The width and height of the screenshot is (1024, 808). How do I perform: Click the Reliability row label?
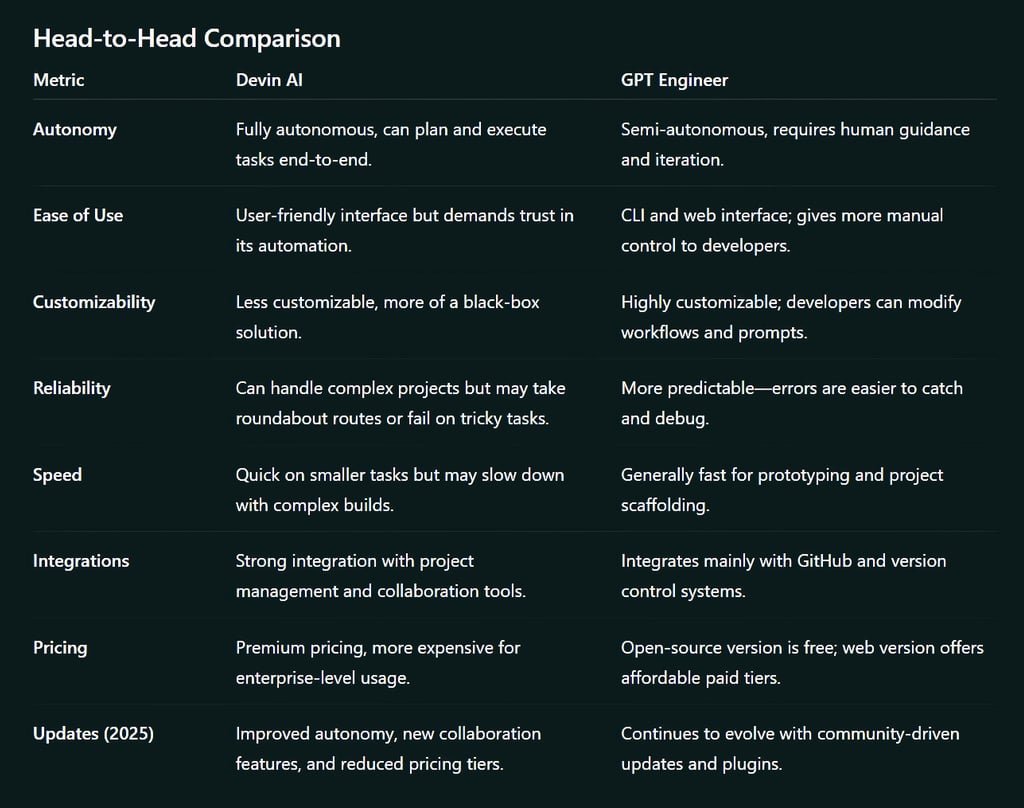(72, 388)
